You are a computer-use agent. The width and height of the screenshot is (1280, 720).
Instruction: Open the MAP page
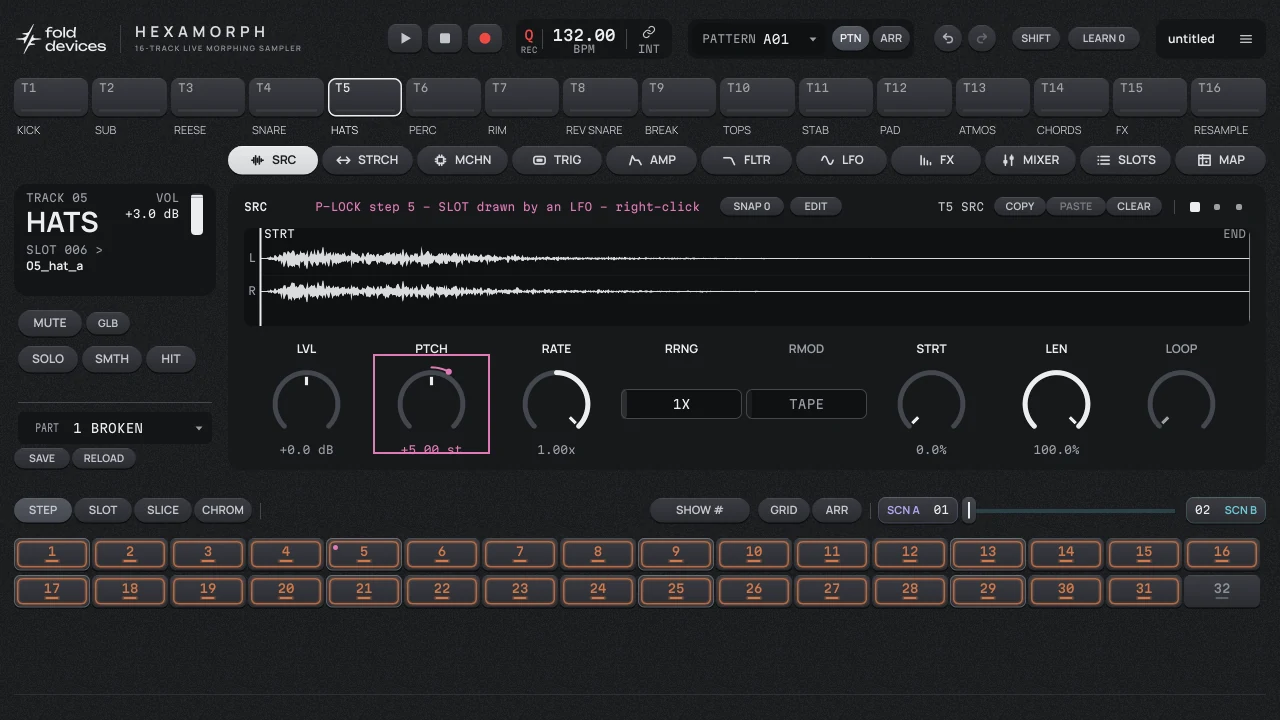[x=1221, y=160]
